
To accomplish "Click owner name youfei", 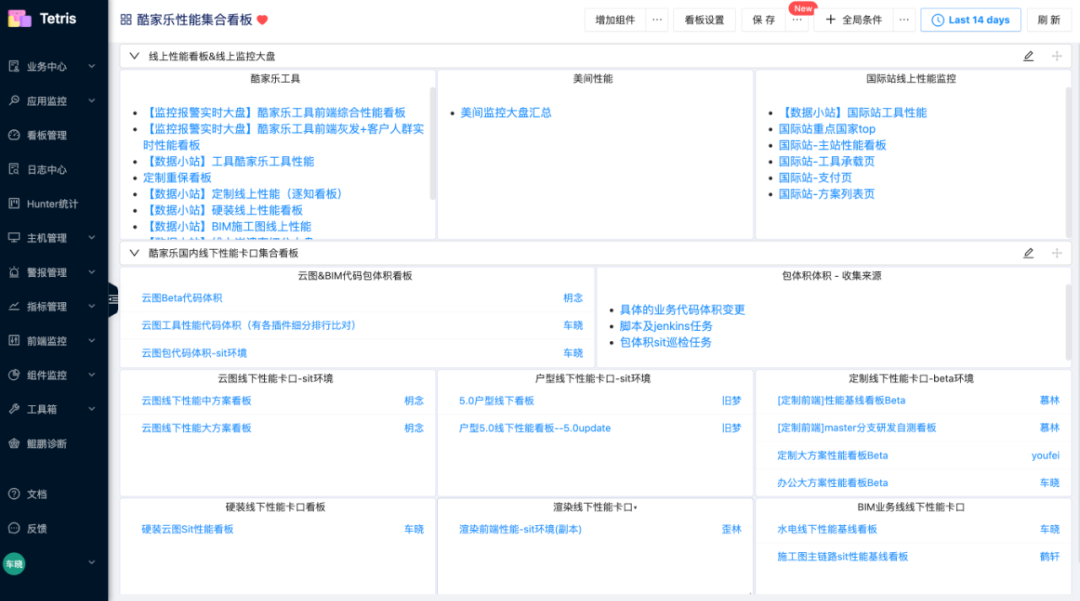I will tap(1045, 455).
